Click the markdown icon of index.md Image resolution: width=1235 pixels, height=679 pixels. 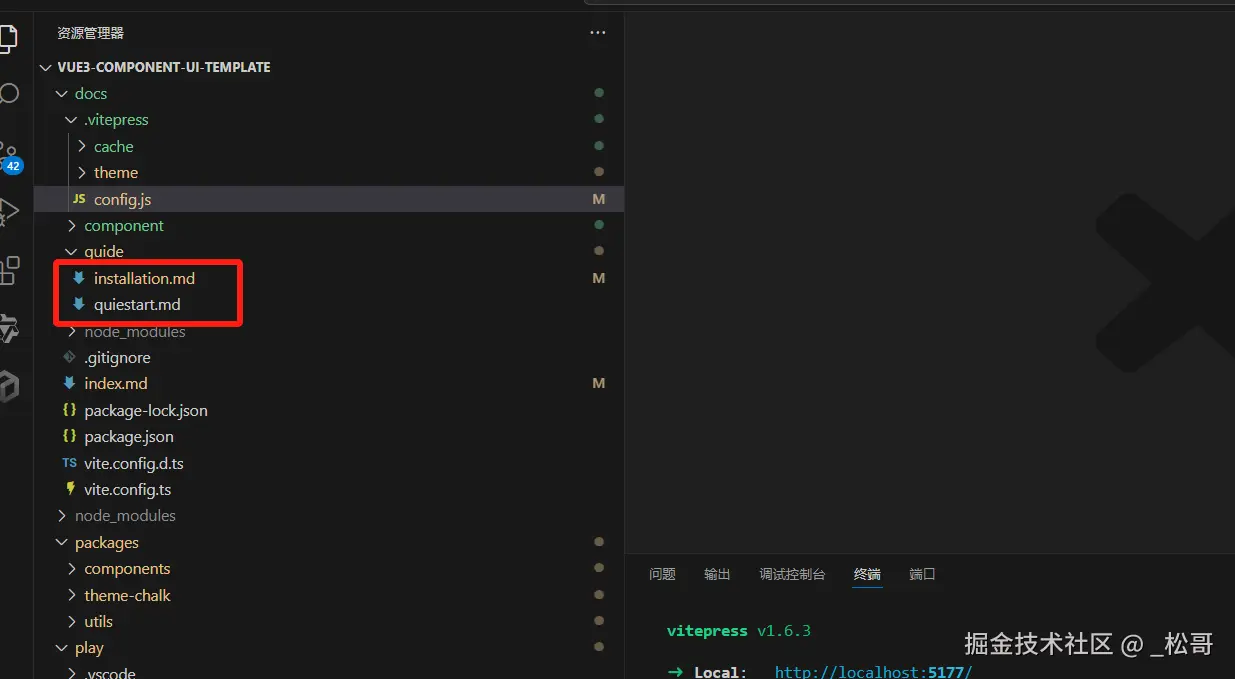[x=69, y=383]
